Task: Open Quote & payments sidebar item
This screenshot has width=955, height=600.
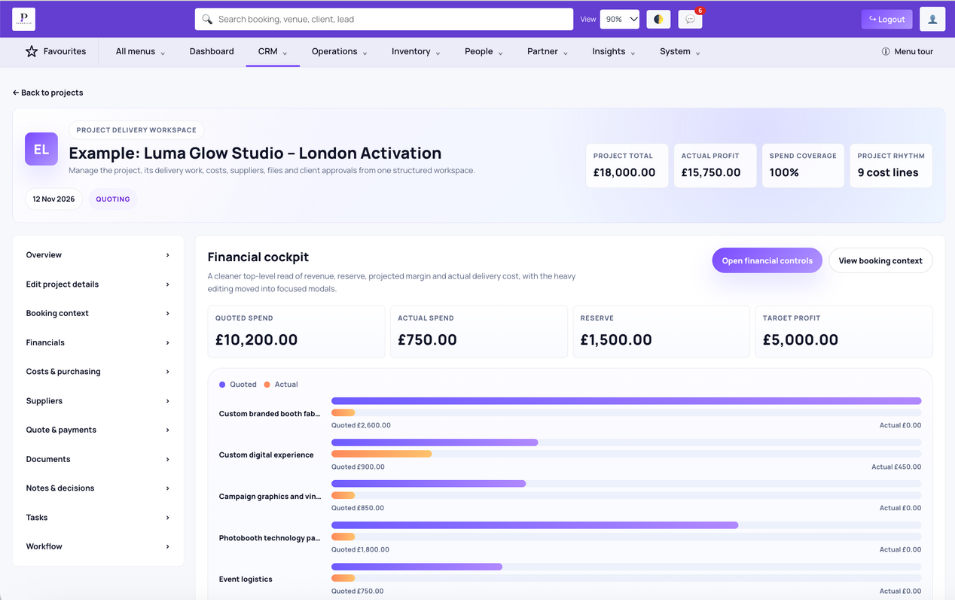Action: click(x=97, y=430)
